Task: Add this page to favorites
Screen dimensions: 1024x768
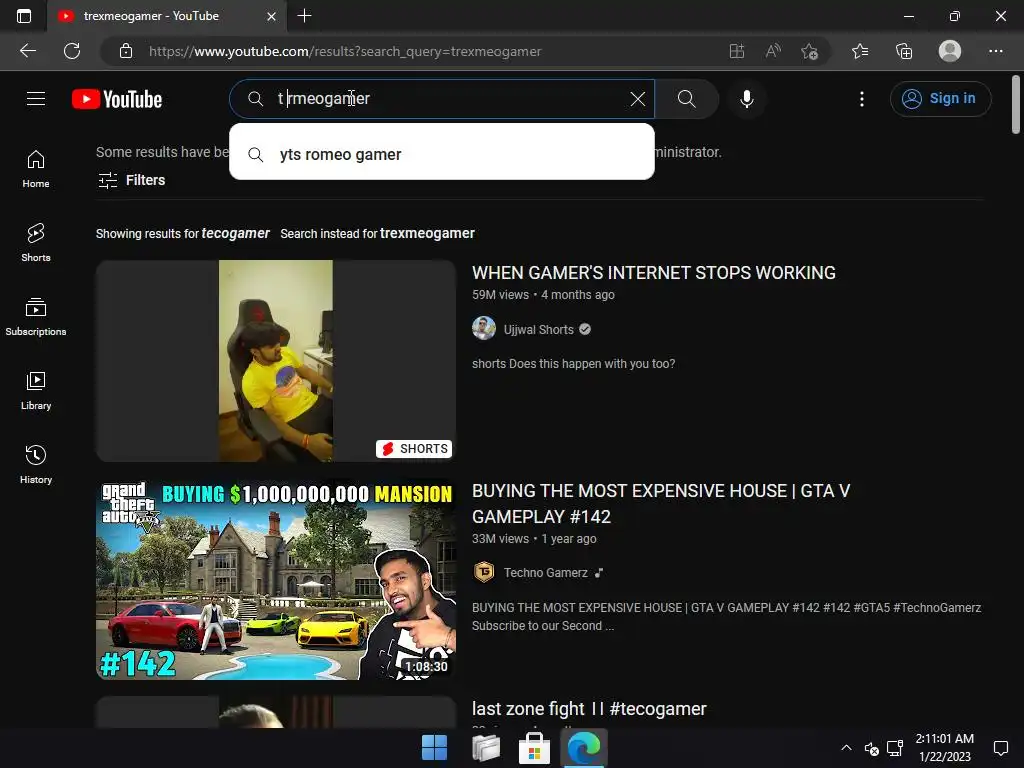Action: tap(810, 51)
